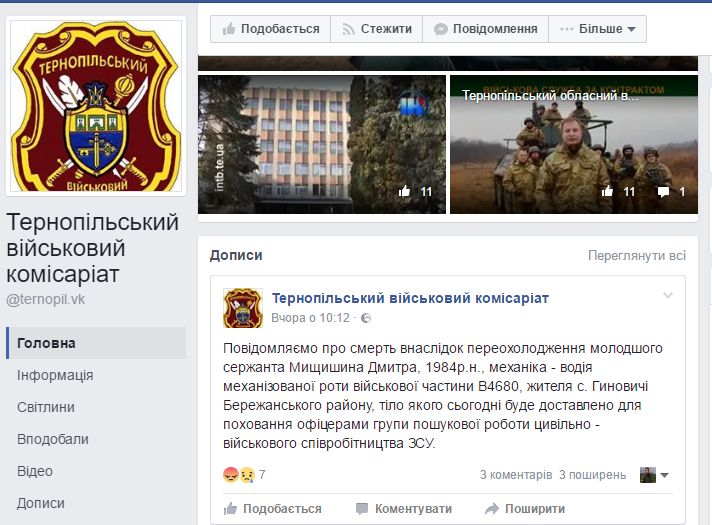Open the 3 поширень link
This screenshot has height=525, width=712.
pos(592,475)
